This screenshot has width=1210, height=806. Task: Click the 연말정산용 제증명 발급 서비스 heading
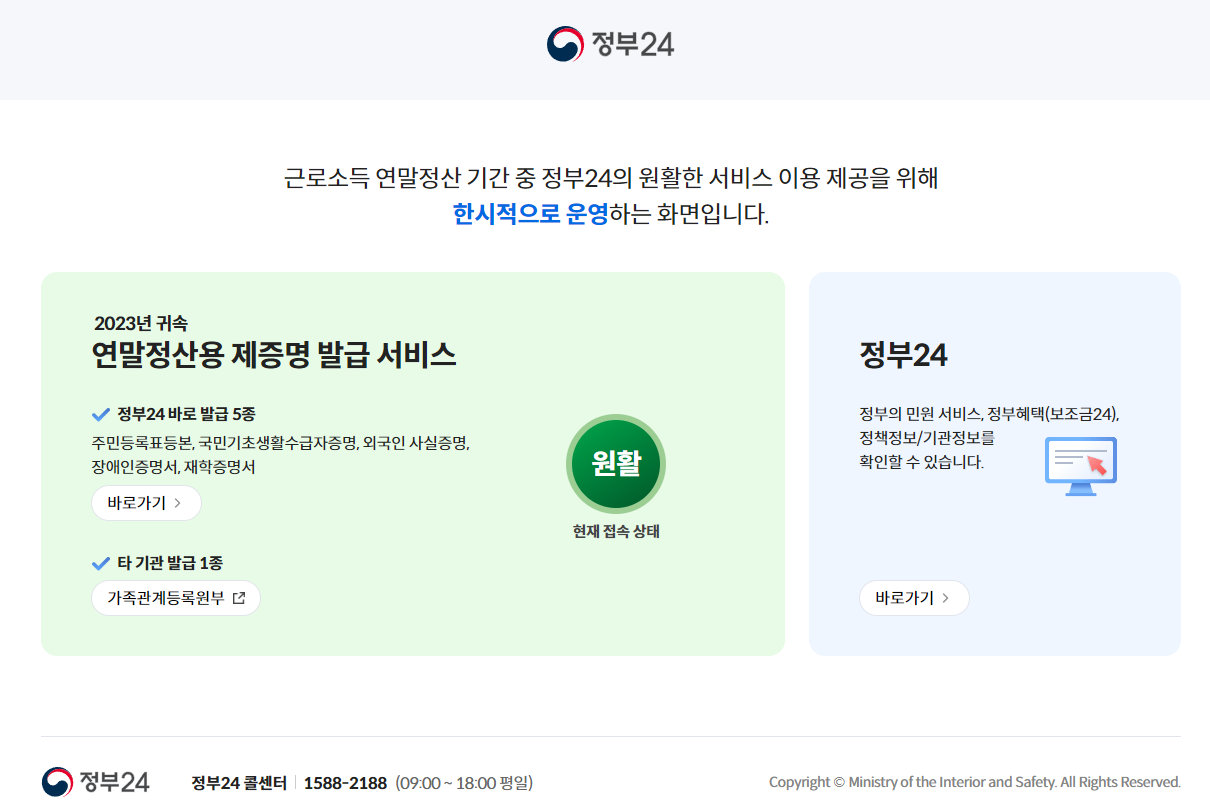274,354
